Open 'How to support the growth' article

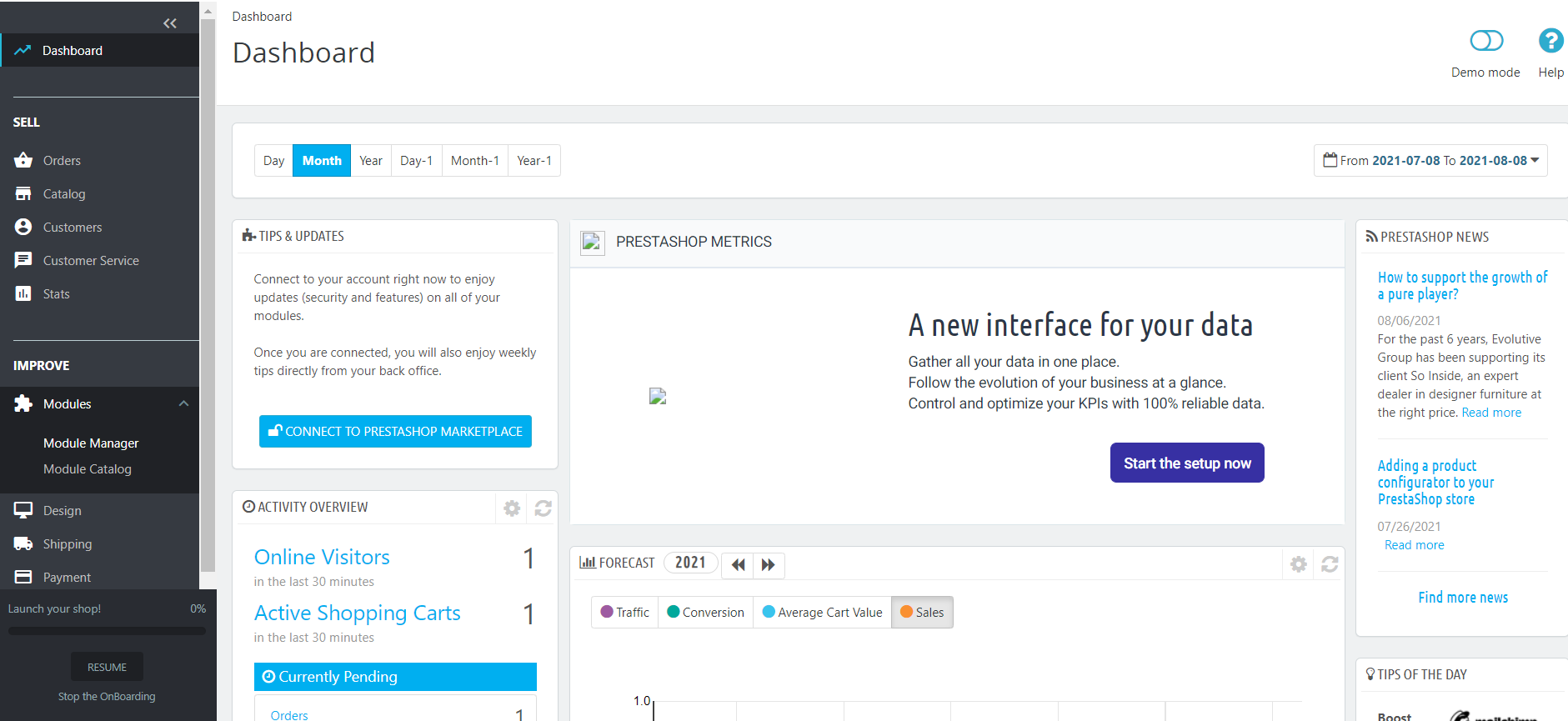1462,285
